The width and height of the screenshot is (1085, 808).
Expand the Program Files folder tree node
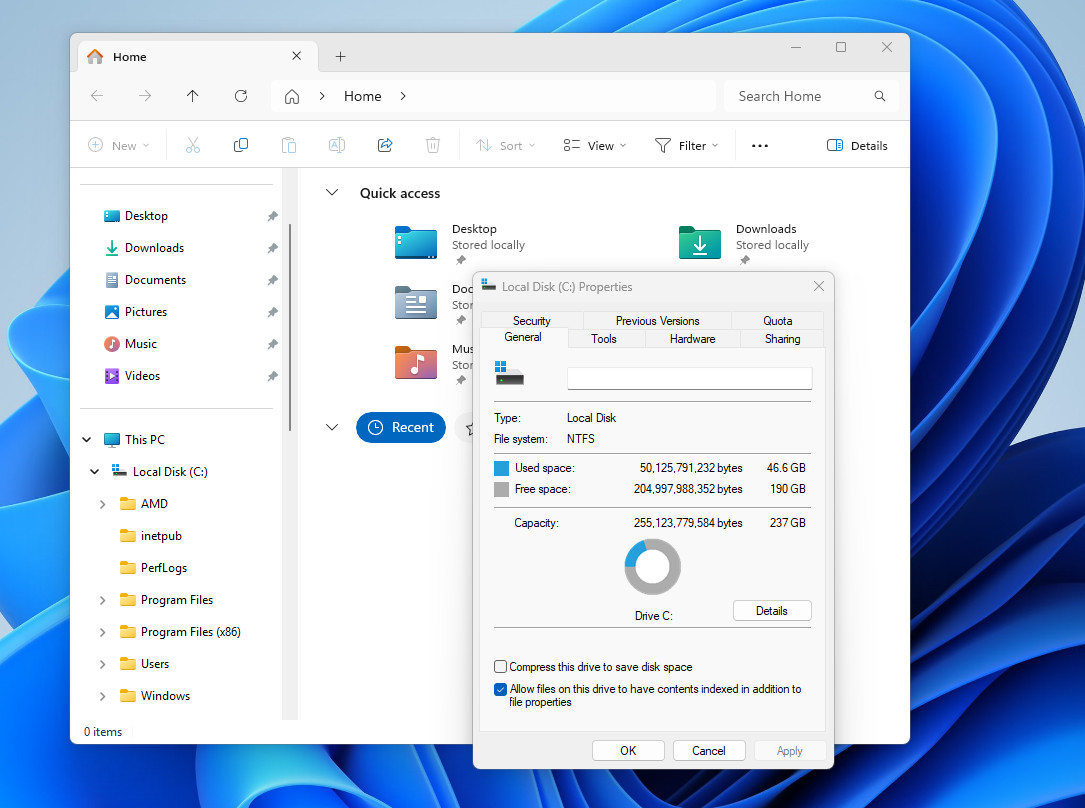coord(102,600)
